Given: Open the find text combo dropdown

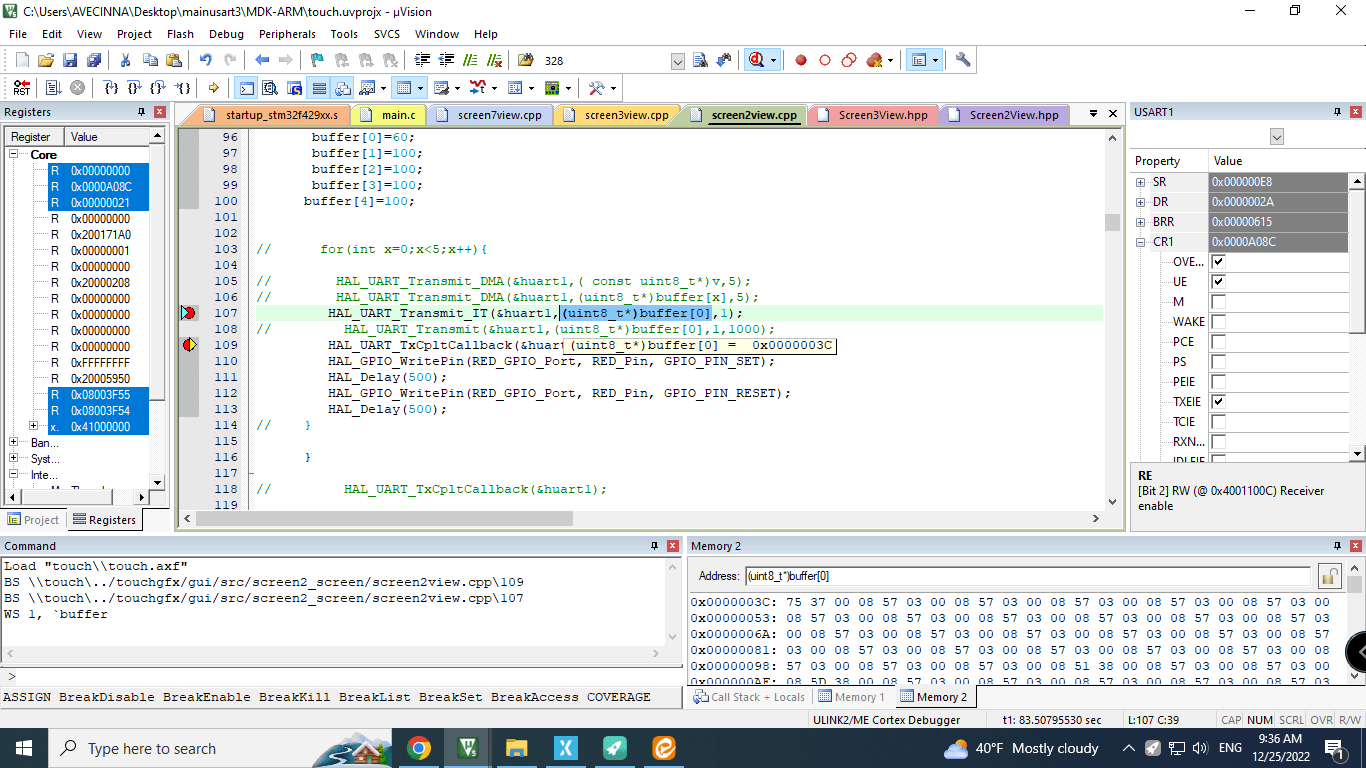Looking at the screenshot, I should 678,61.
